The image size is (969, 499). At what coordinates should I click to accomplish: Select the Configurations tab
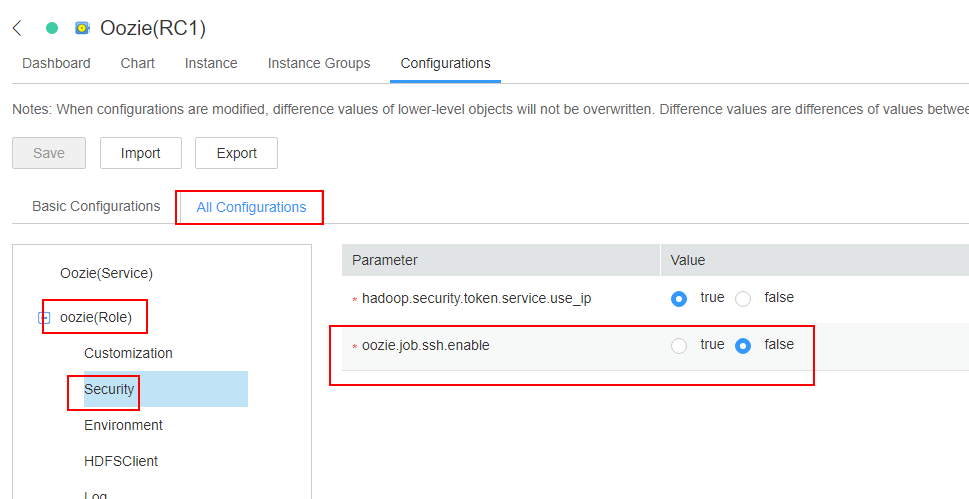pyautogui.click(x=446, y=63)
